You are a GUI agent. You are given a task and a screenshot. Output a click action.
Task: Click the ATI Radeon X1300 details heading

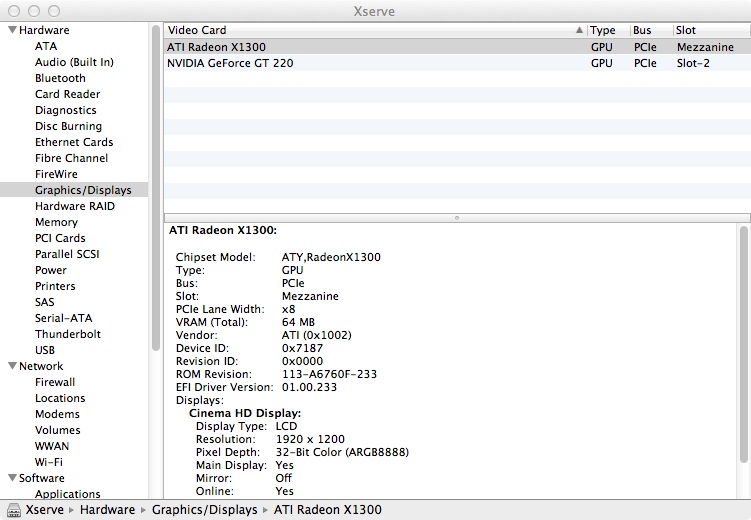(223, 230)
